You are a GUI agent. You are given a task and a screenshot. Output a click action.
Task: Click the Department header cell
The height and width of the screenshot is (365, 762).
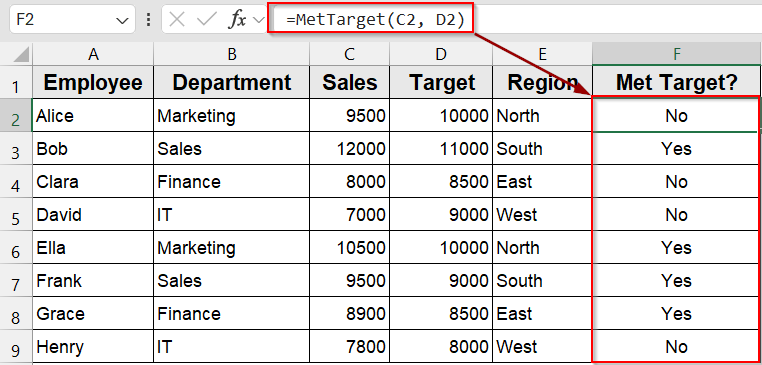tap(232, 83)
